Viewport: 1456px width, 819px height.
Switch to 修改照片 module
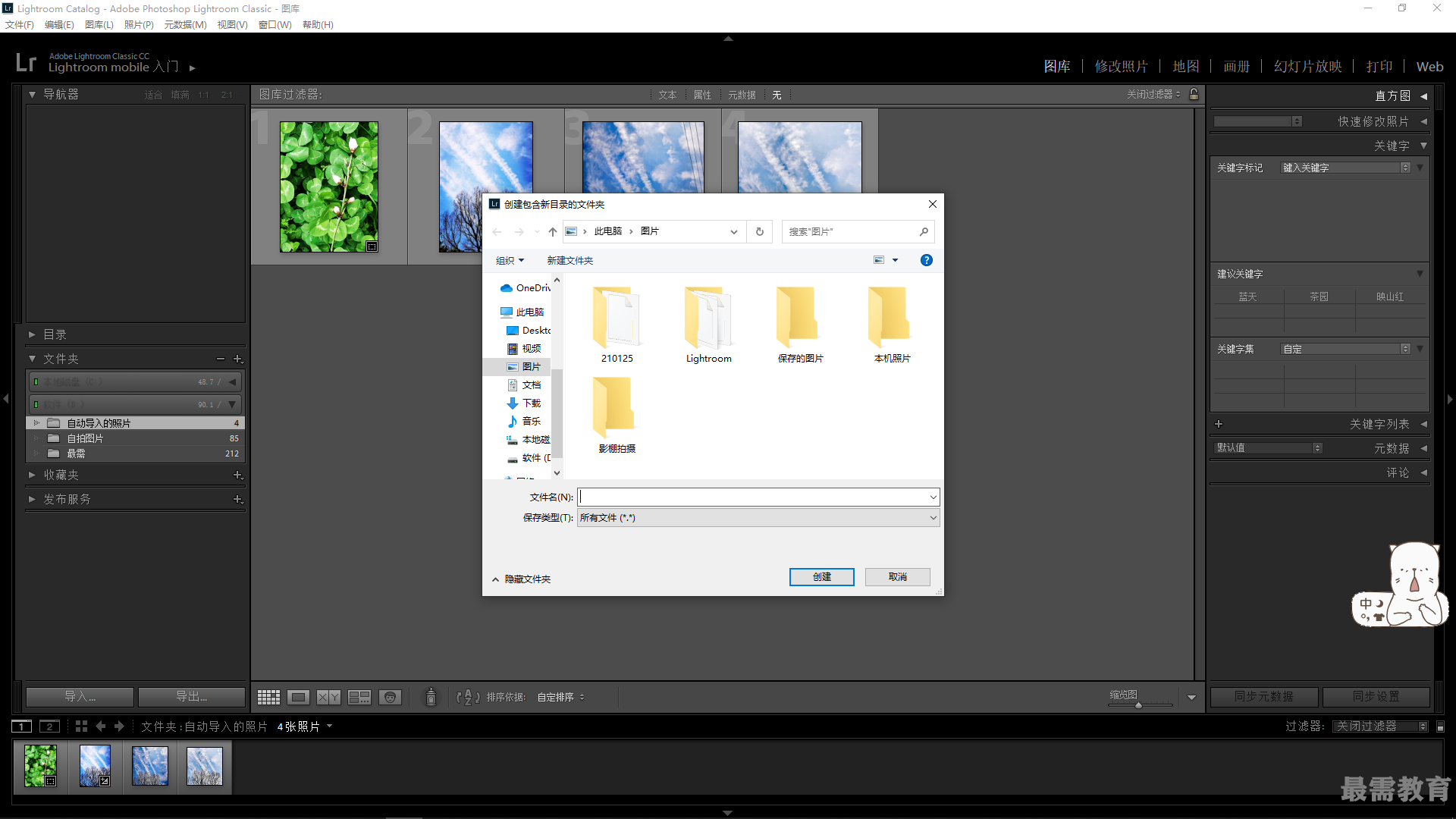[x=1122, y=67]
